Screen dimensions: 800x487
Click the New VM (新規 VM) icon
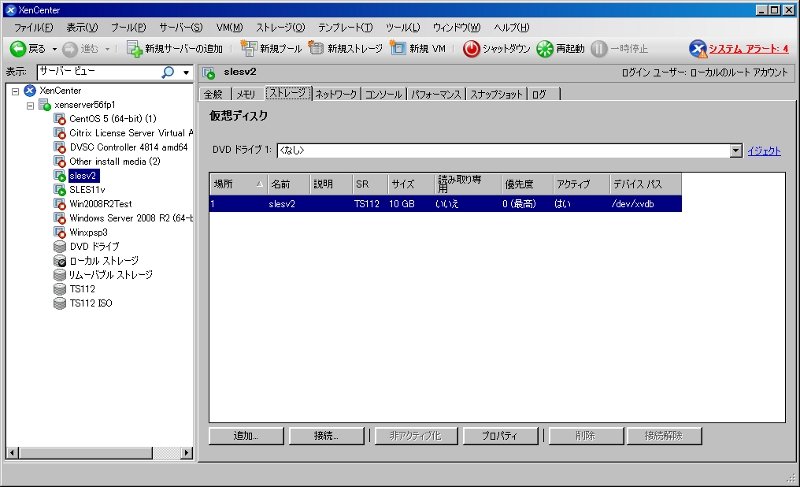pos(397,48)
